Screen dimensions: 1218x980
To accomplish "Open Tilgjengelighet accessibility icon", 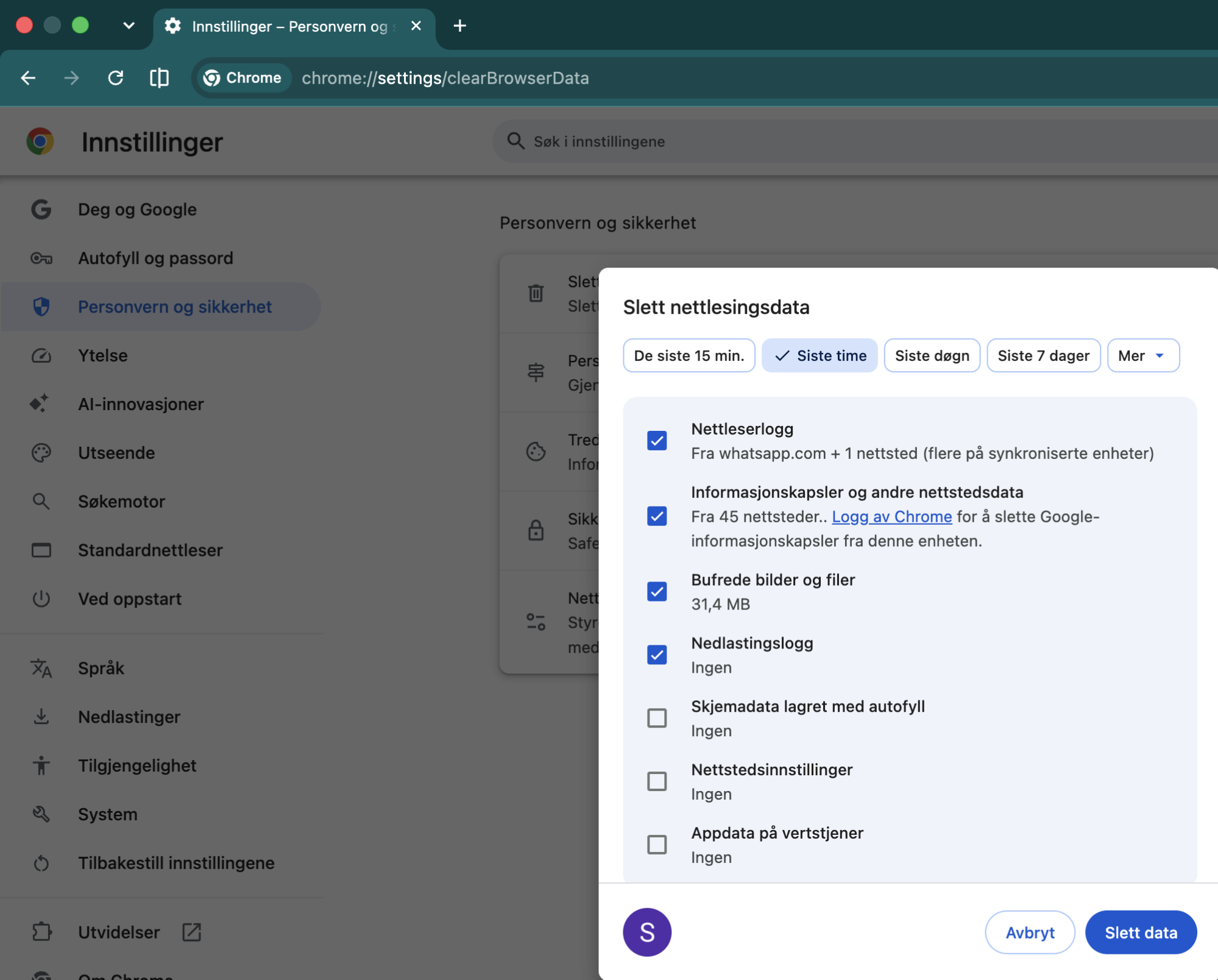I will point(41,765).
